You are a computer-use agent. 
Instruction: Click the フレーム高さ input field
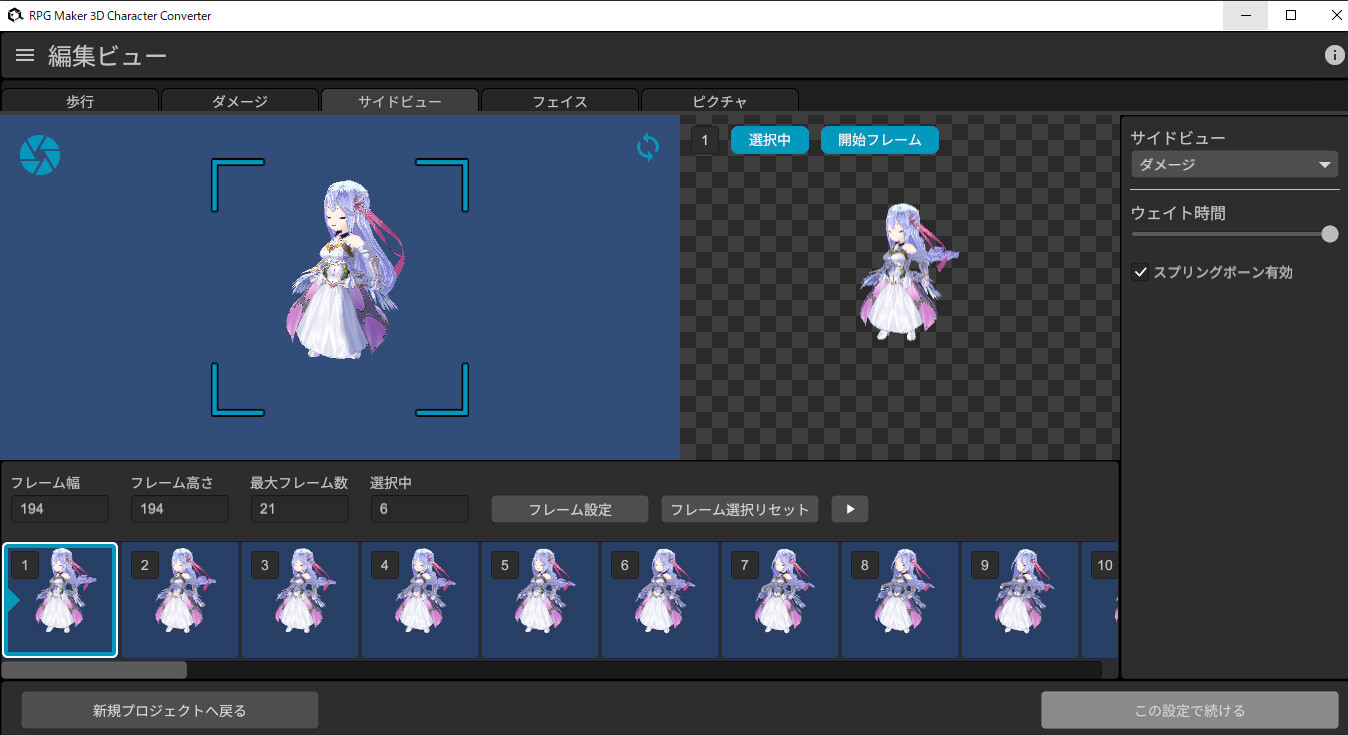[180, 509]
